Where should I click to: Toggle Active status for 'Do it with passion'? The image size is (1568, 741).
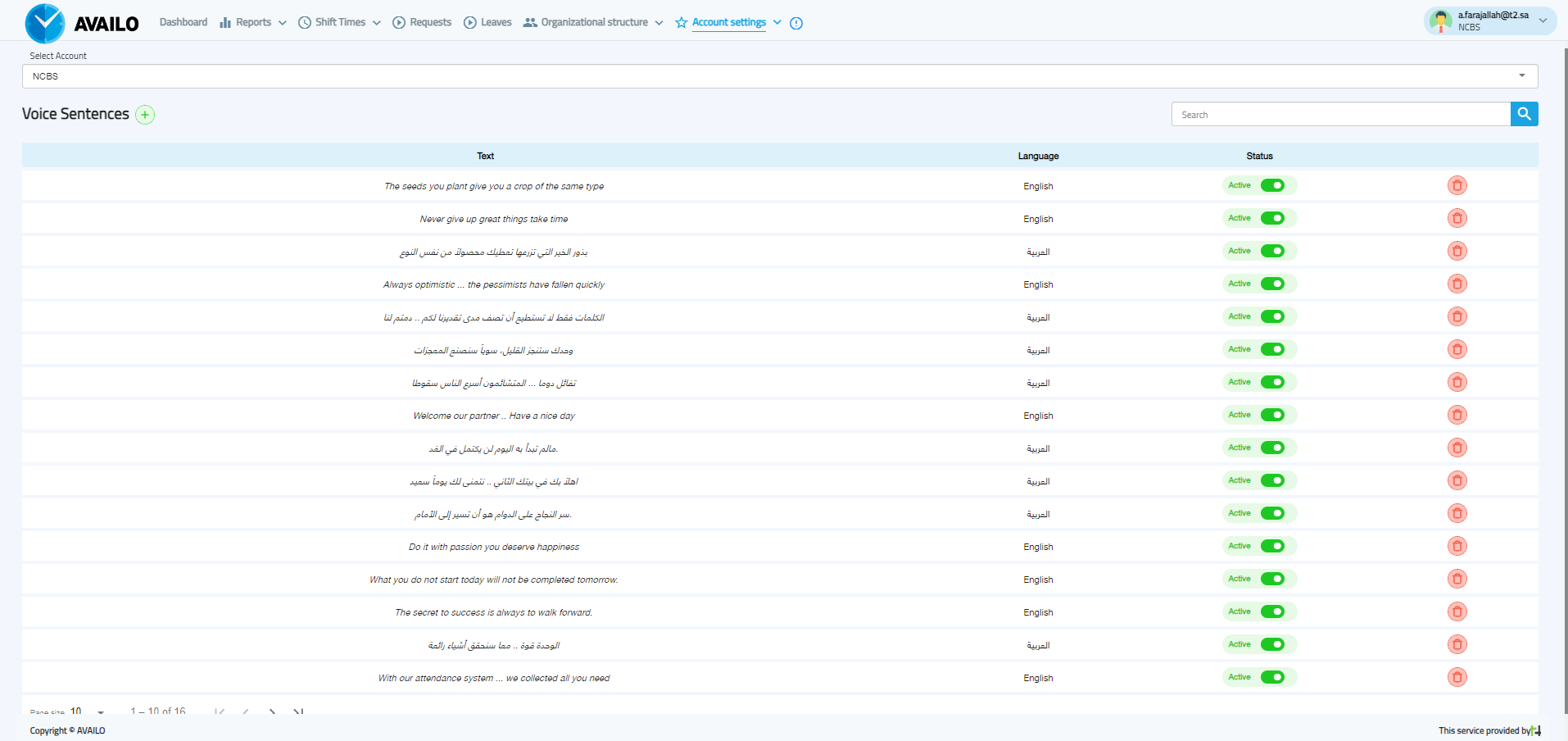[1272, 546]
